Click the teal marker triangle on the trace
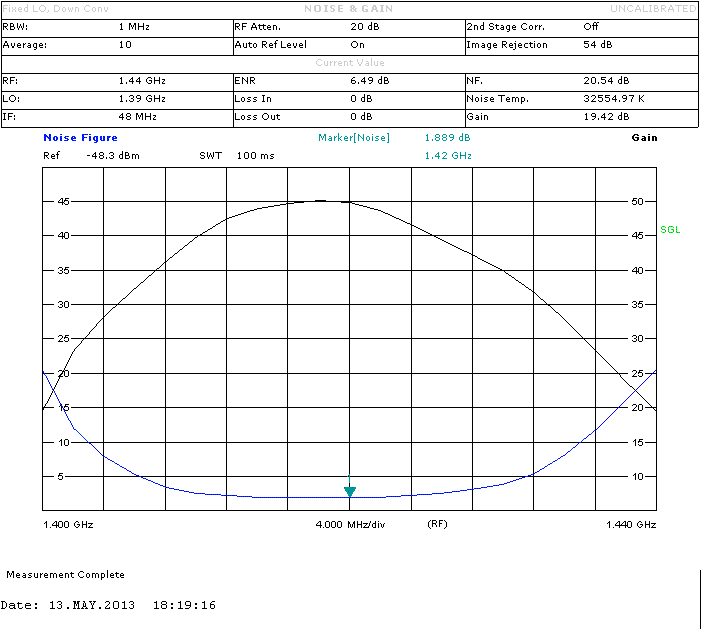 pos(349,491)
